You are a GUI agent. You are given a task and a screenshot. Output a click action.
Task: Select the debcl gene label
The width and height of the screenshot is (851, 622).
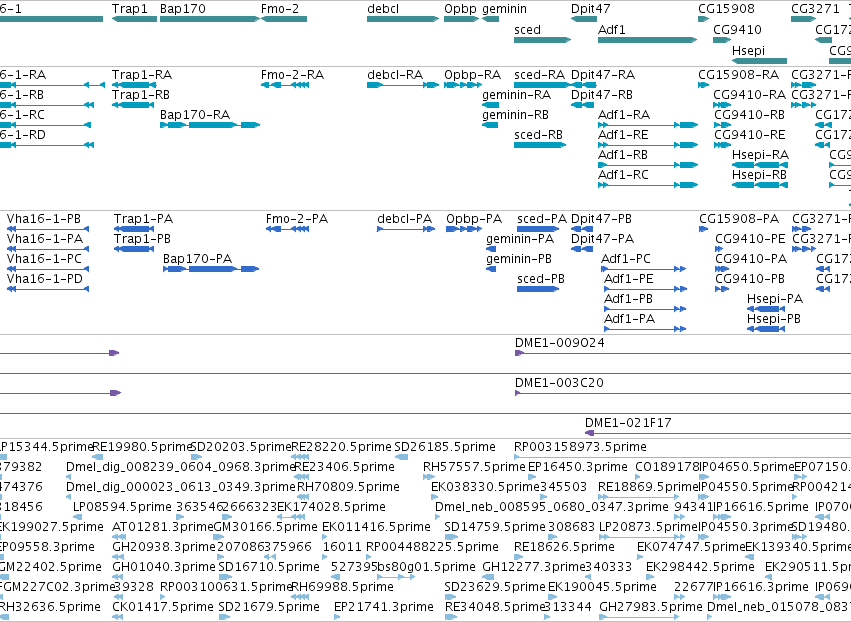coord(383,9)
